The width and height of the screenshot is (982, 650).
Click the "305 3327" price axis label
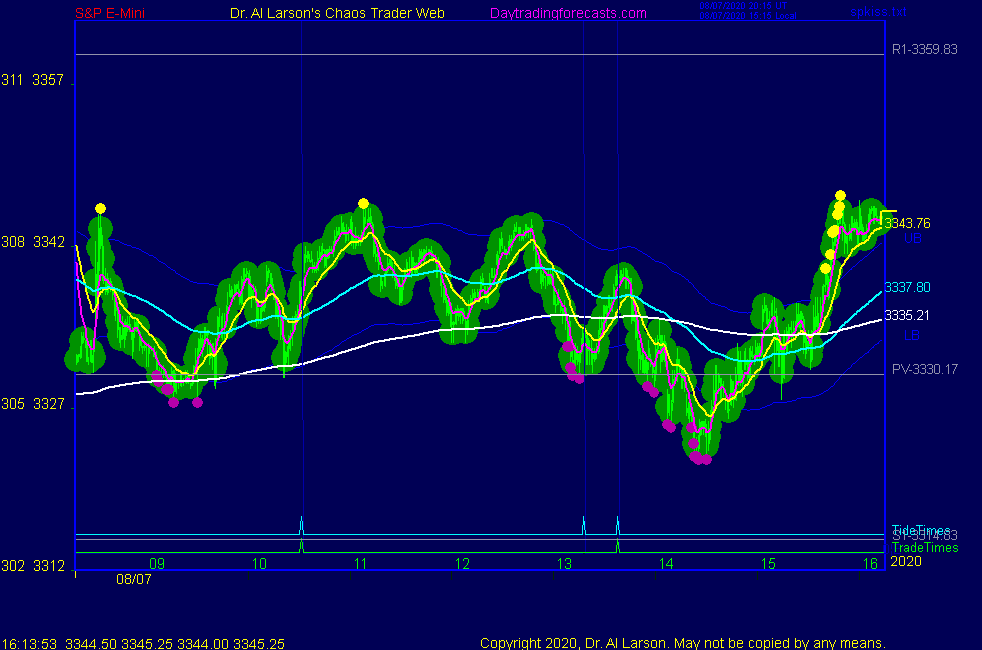coord(33,404)
